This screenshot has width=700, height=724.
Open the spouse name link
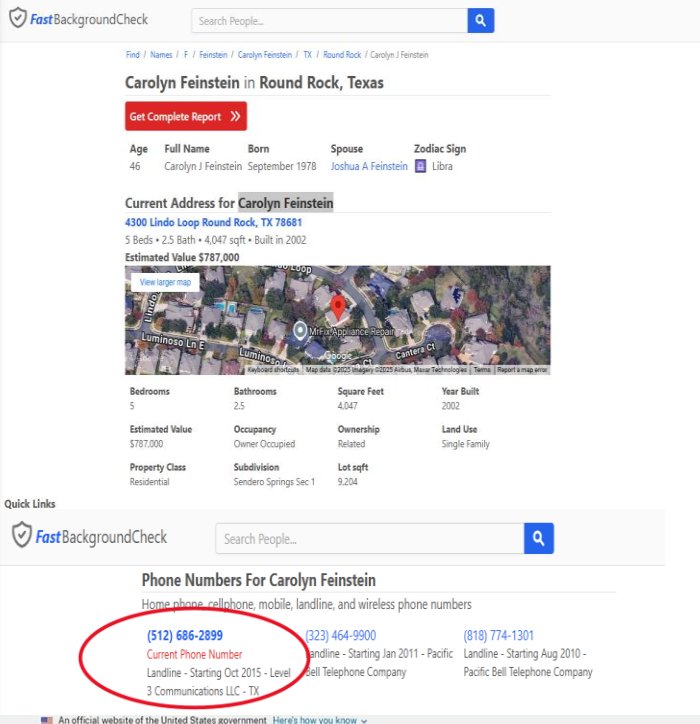pyautogui.click(x=369, y=166)
